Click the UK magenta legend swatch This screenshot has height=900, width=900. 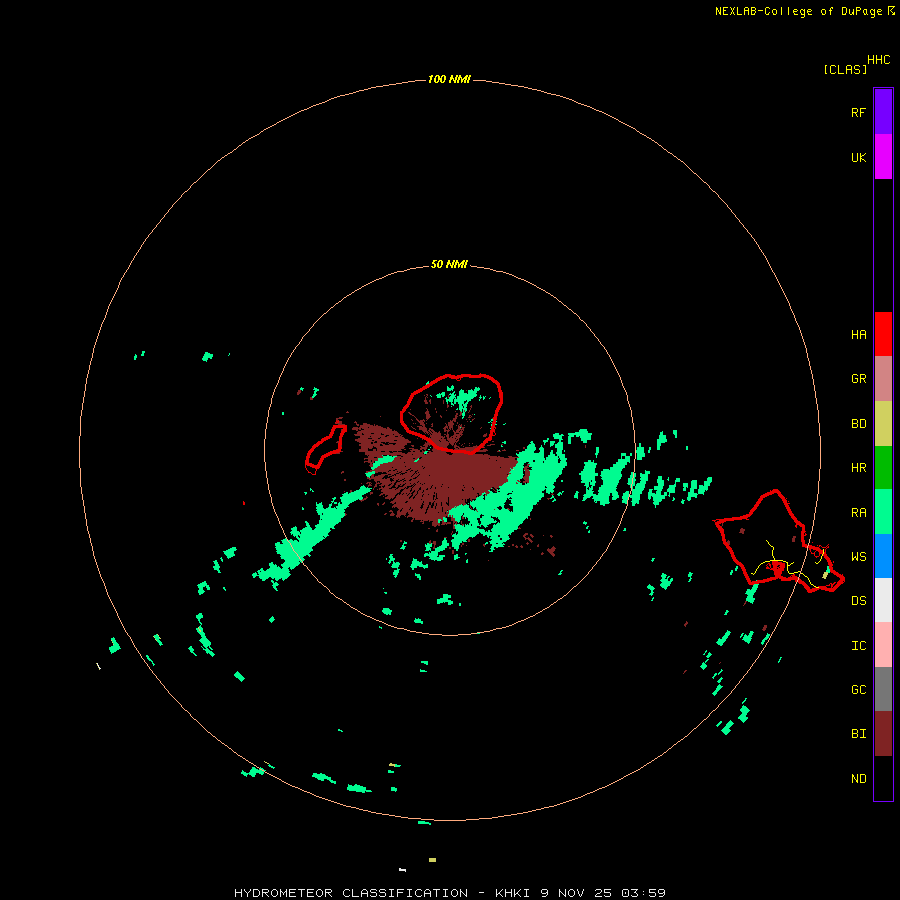point(883,157)
